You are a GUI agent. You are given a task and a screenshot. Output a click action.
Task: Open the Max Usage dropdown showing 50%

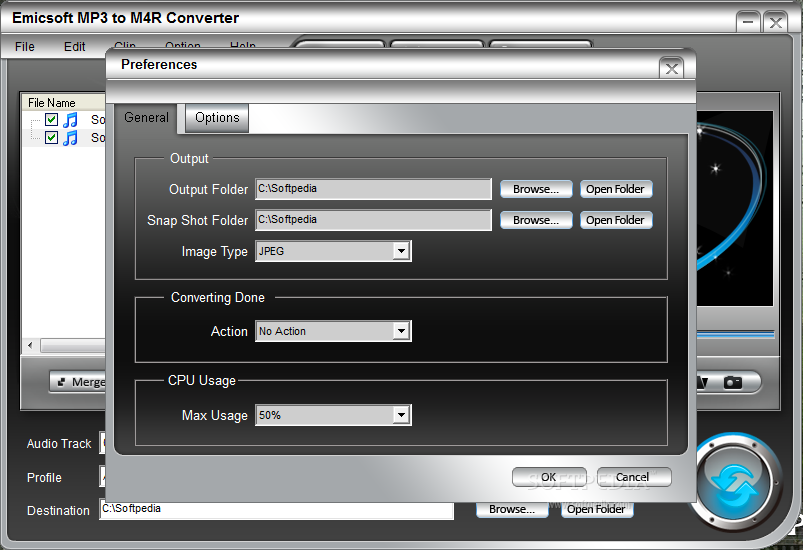click(x=333, y=415)
